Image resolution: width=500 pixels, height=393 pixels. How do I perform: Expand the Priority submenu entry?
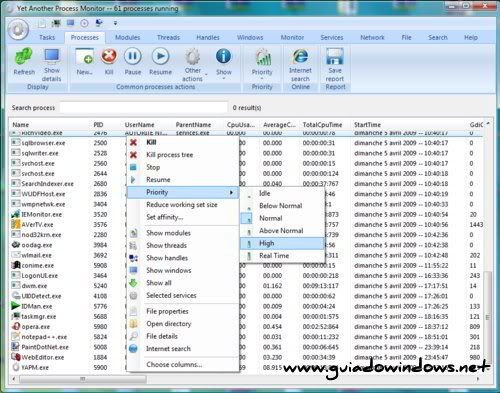point(183,192)
